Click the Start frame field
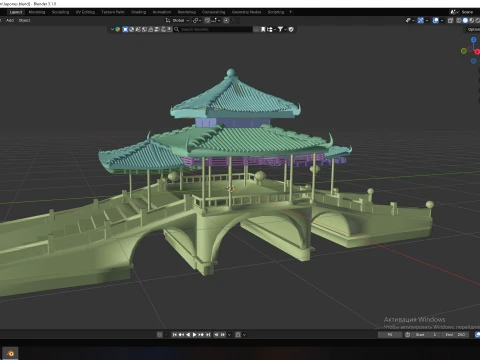This screenshot has height=360, width=480. [426, 335]
